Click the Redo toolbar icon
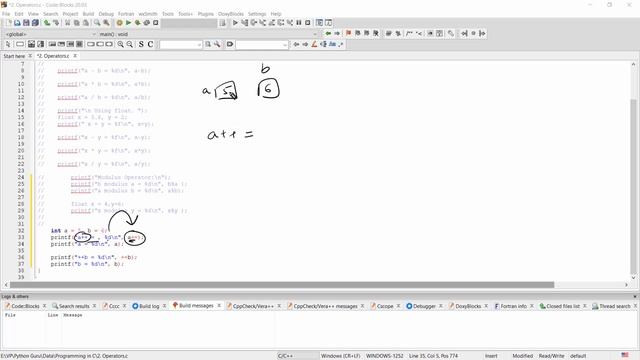 pos(56,23)
